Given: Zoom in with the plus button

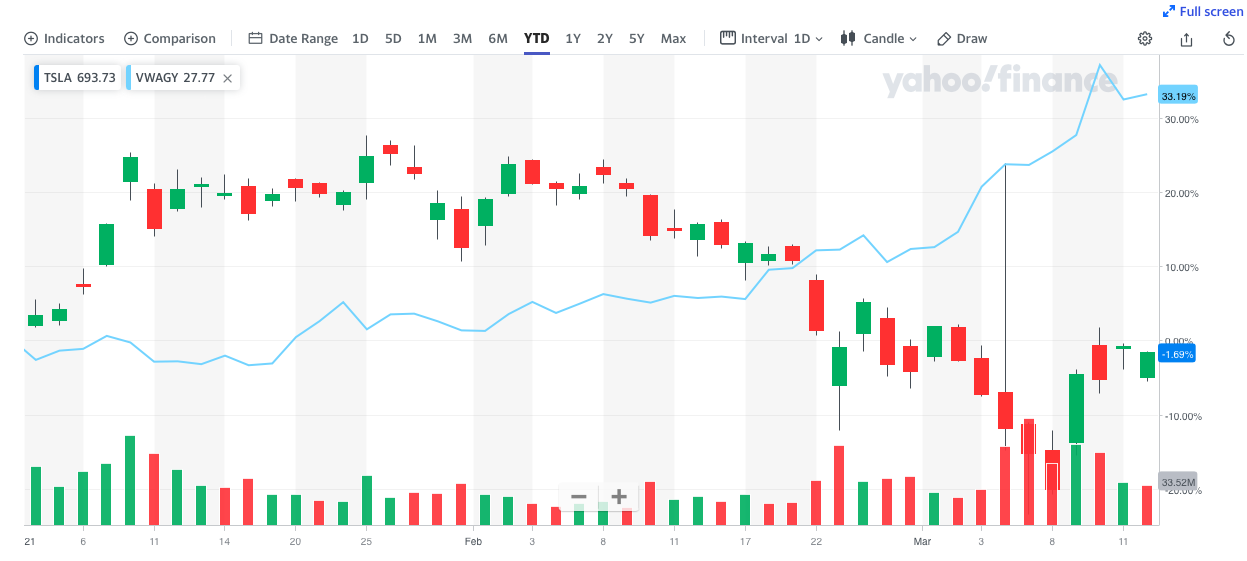Looking at the screenshot, I should tap(619, 497).
